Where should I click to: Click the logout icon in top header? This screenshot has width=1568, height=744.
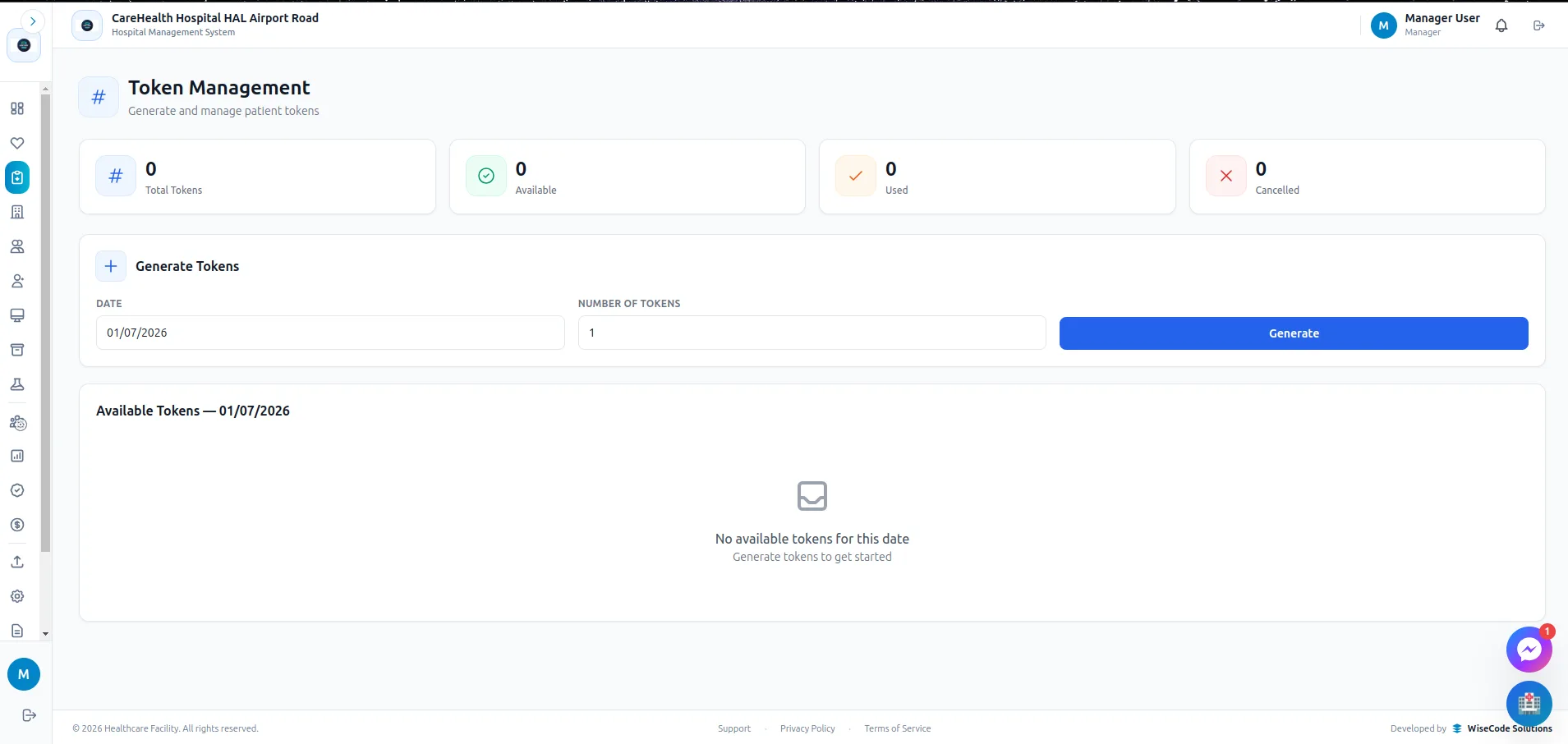tap(1539, 25)
